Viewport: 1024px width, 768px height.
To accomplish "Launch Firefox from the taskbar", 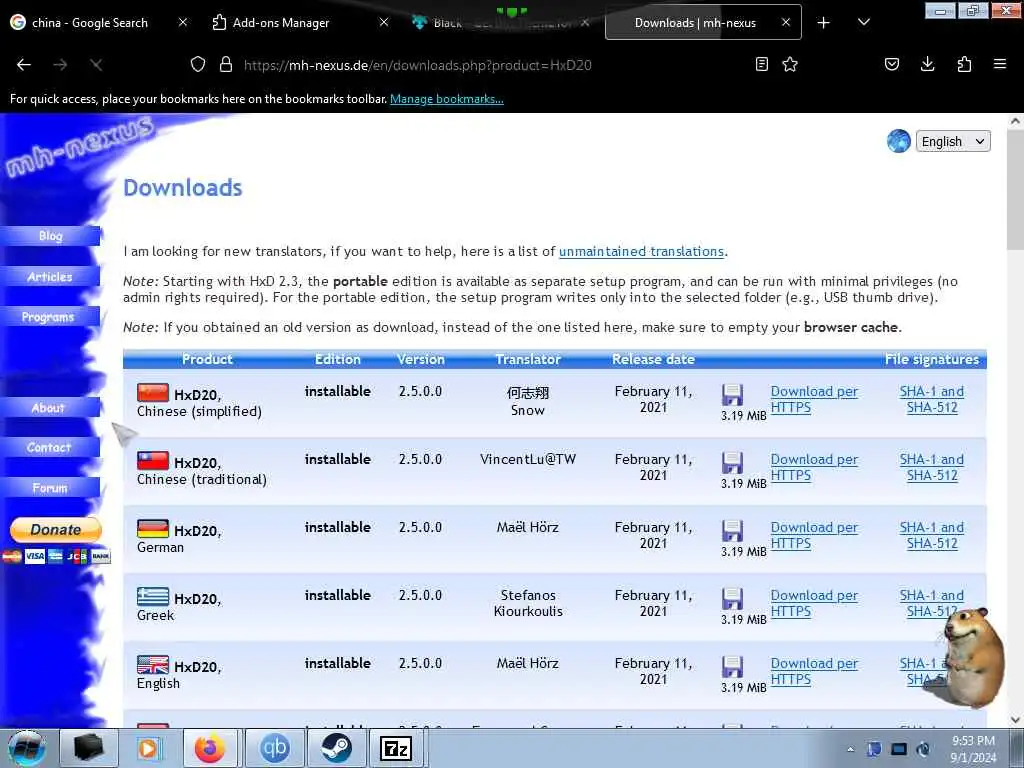I will click(210, 748).
